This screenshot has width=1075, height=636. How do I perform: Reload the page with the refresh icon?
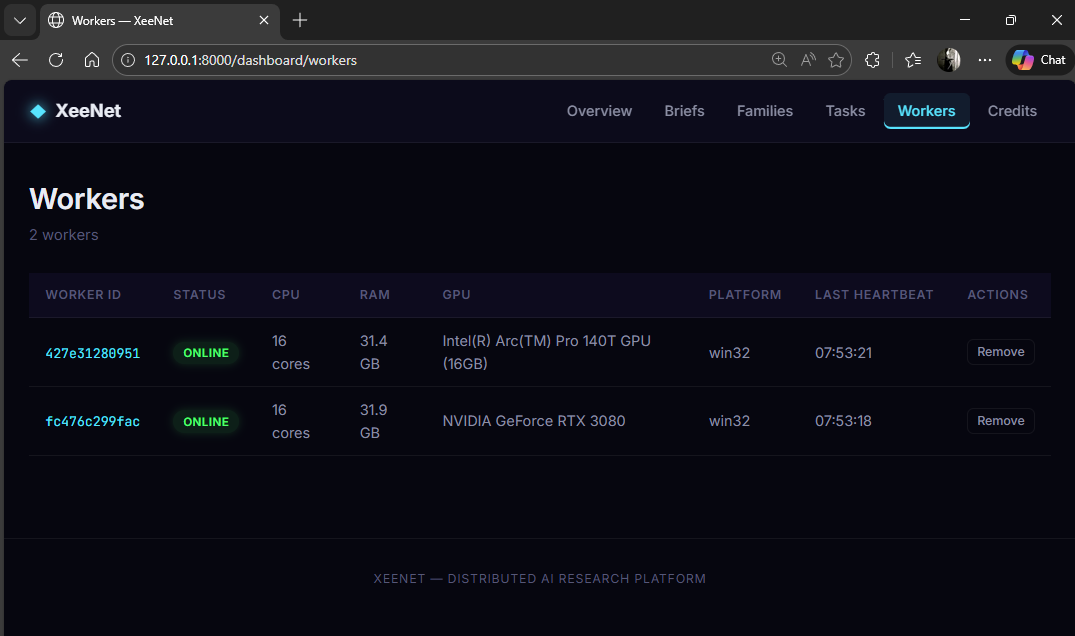[x=56, y=60]
